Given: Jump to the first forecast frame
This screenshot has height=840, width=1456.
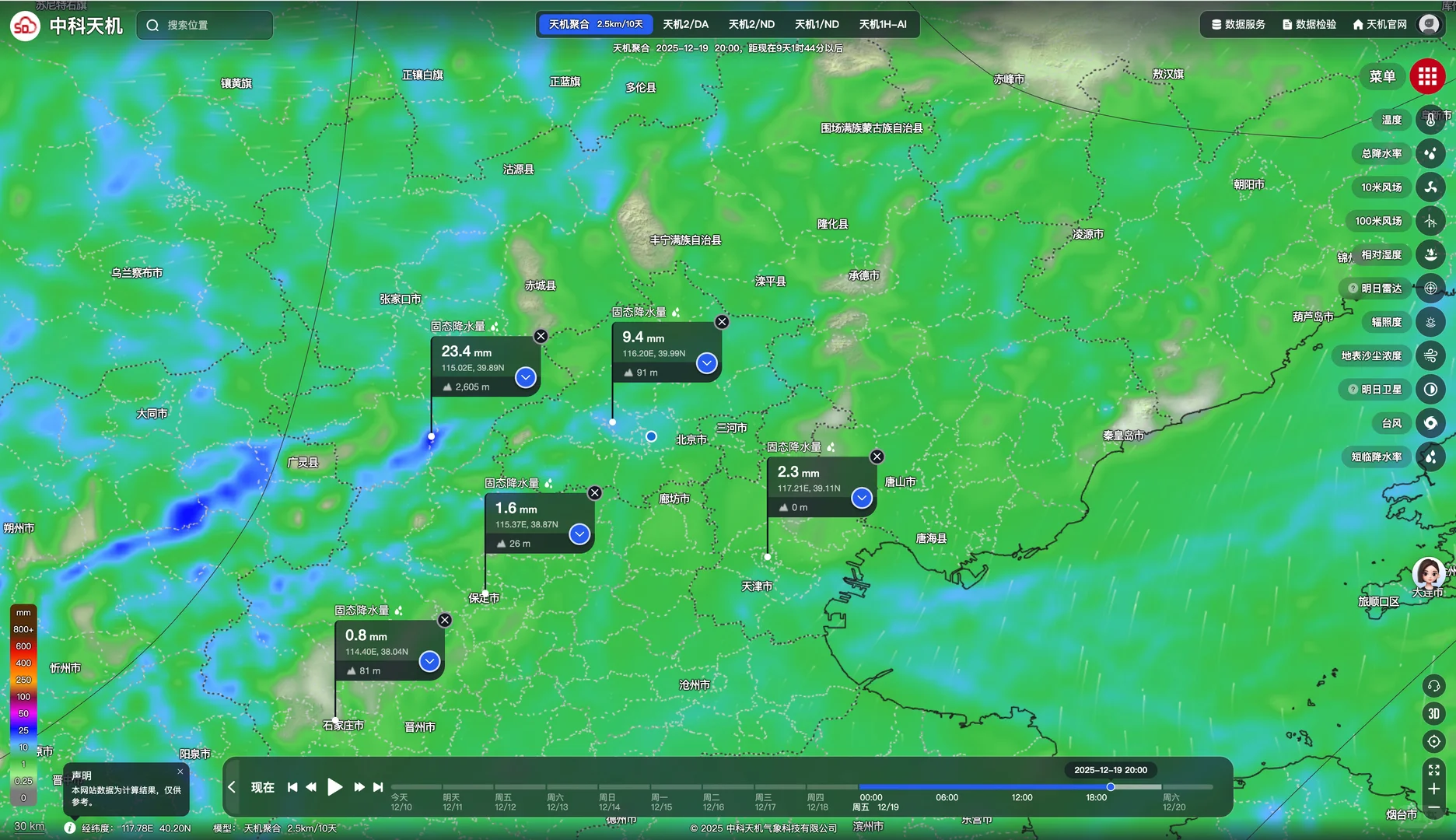Looking at the screenshot, I should point(292,787).
